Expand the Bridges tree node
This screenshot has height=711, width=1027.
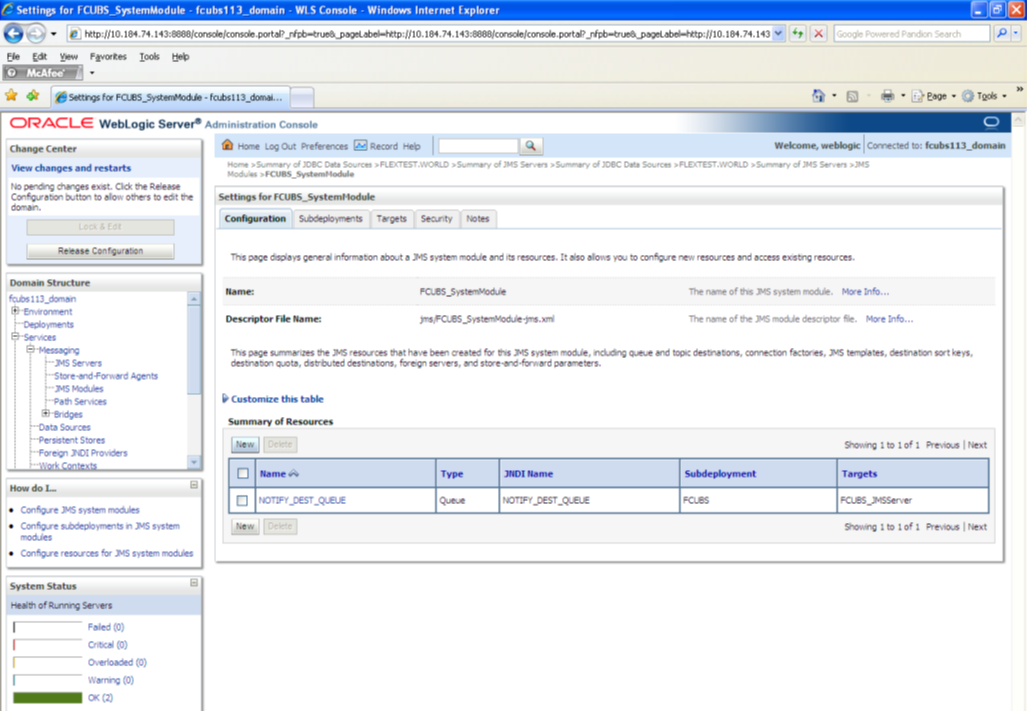point(45,414)
